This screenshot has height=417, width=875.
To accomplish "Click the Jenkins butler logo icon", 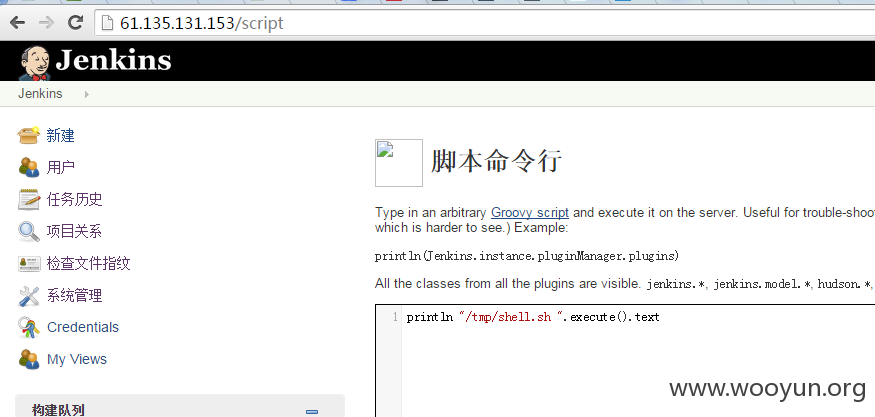I will pos(35,63).
